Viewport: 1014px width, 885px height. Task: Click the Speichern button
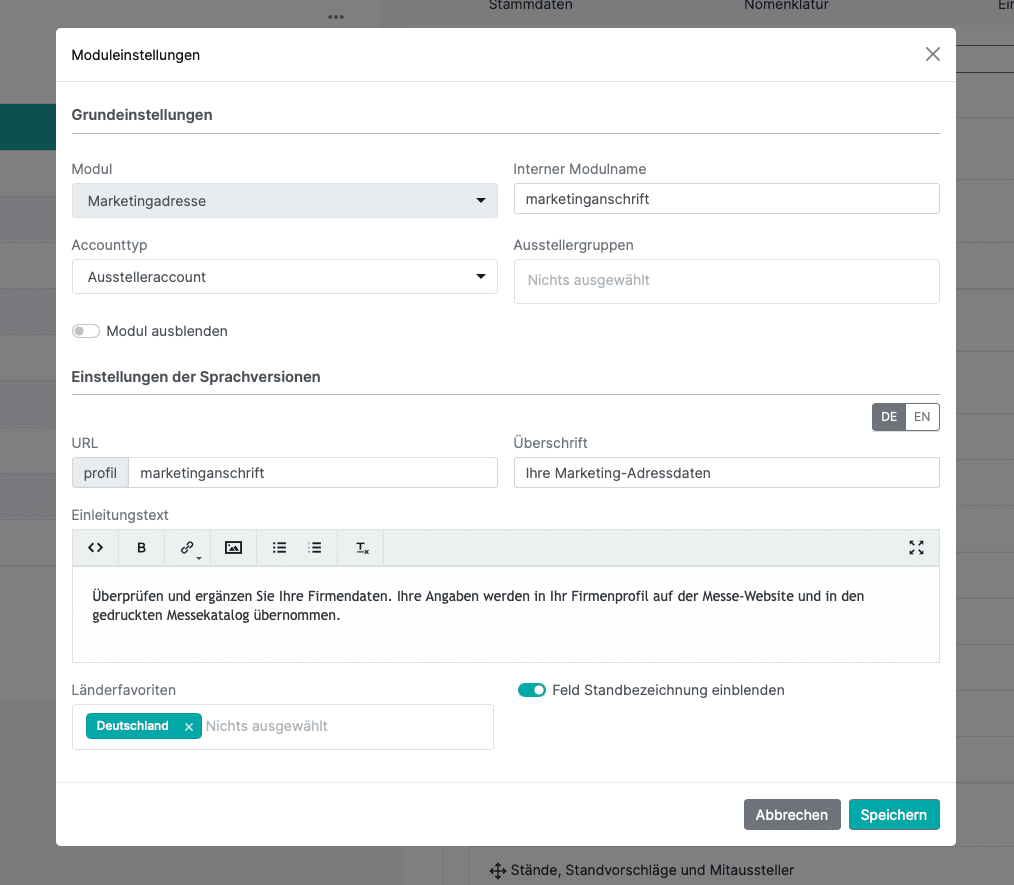pyautogui.click(x=894, y=815)
